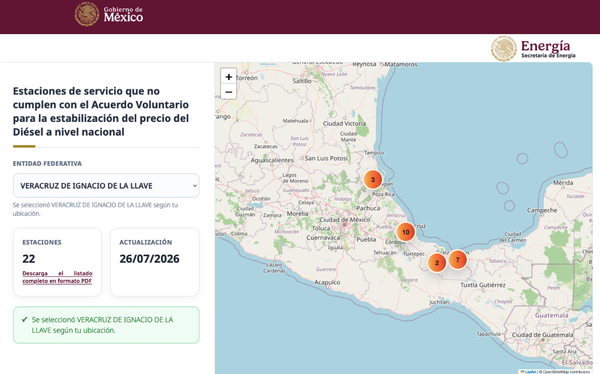This screenshot has height=374, width=600.
Task: Click the page title about Diésel
Action: click(x=101, y=111)
